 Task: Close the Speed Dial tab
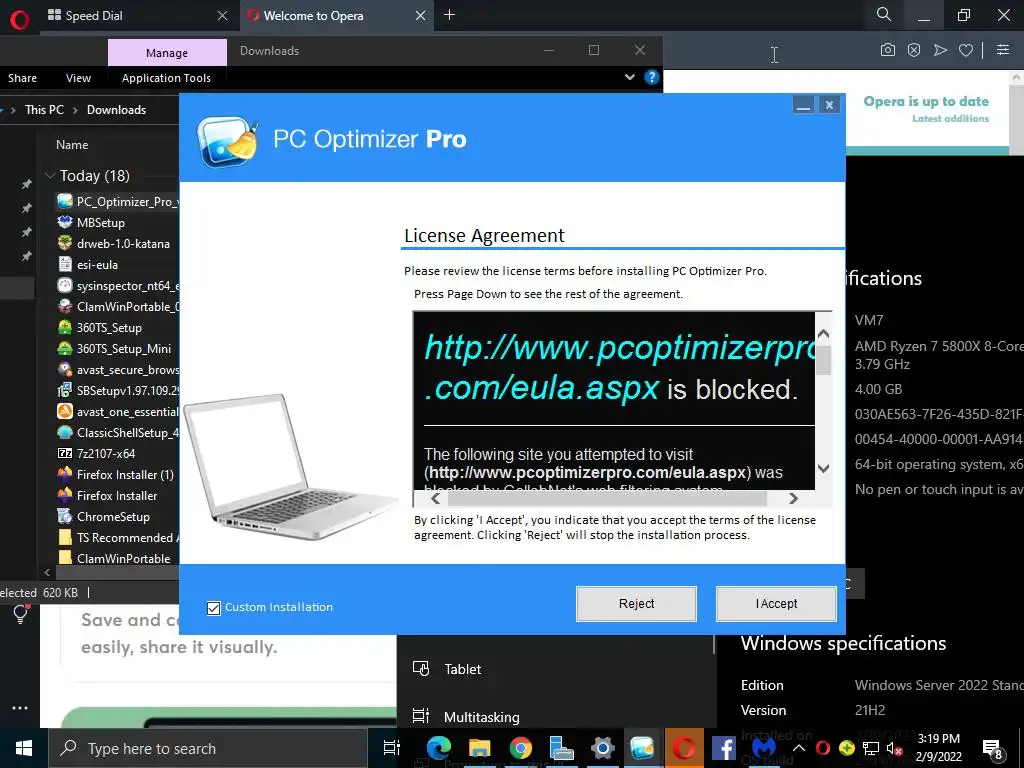point(223,16)
